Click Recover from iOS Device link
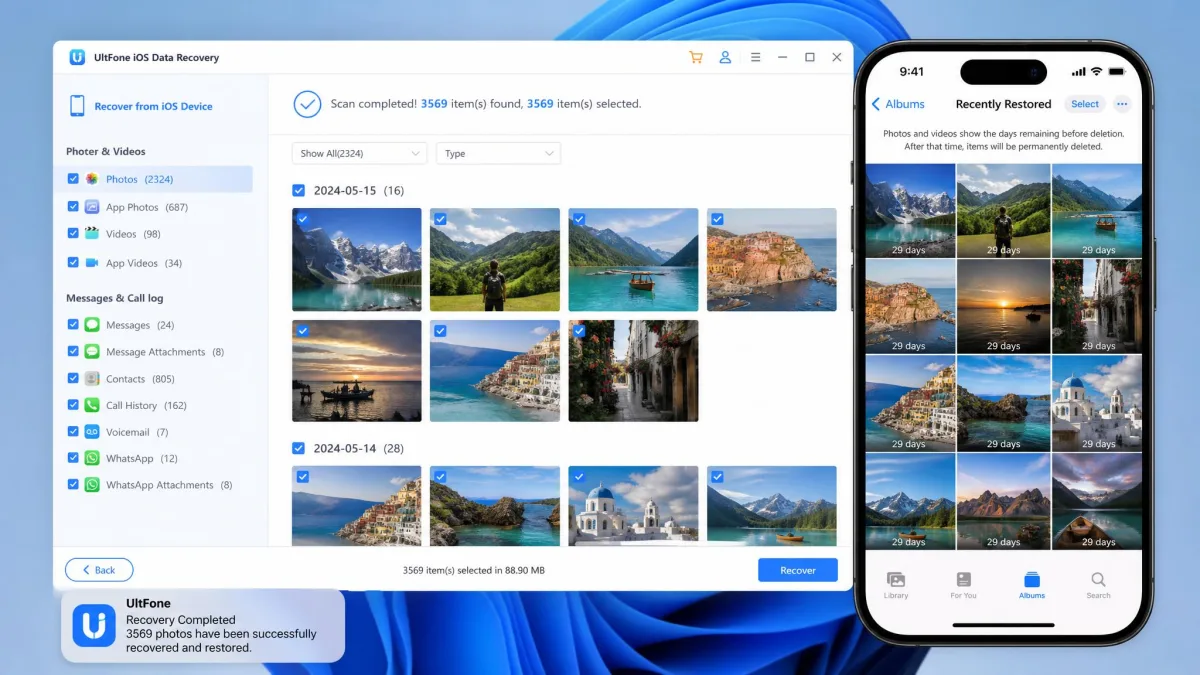This screenshot has height=675, width=1200. point(153,106)
